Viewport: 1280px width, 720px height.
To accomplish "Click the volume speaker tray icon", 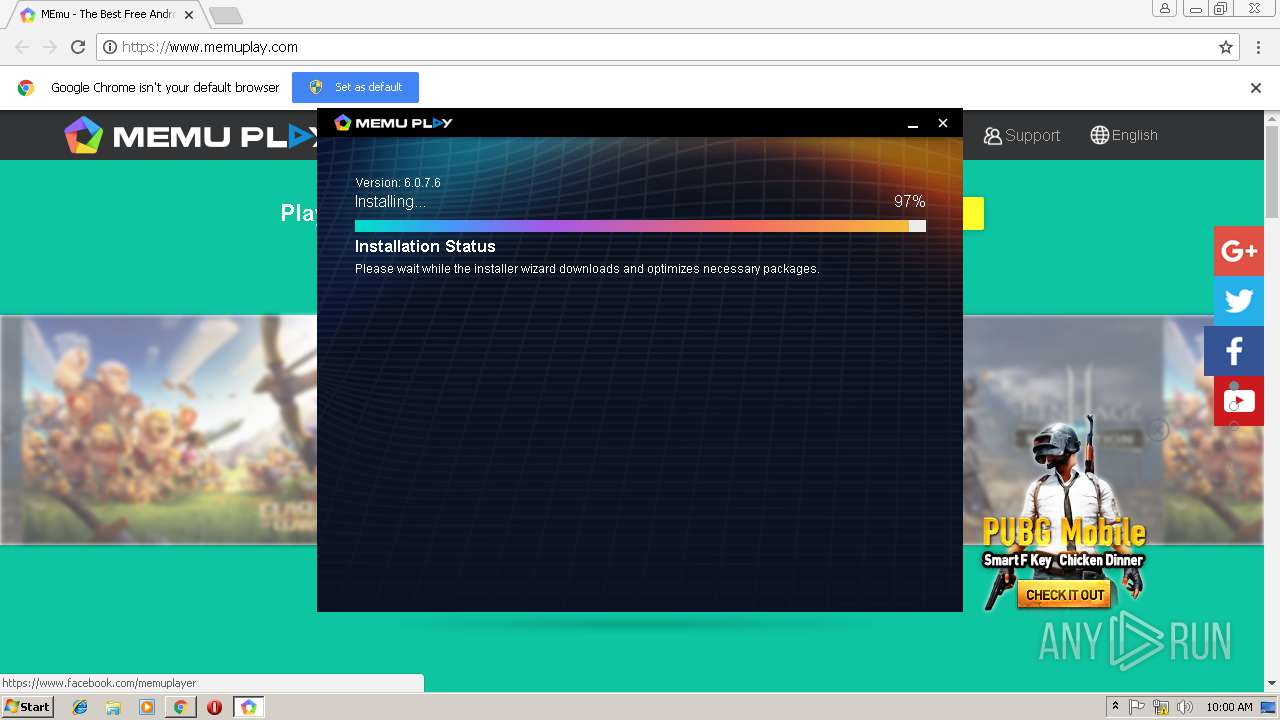I will (1185, 707).
